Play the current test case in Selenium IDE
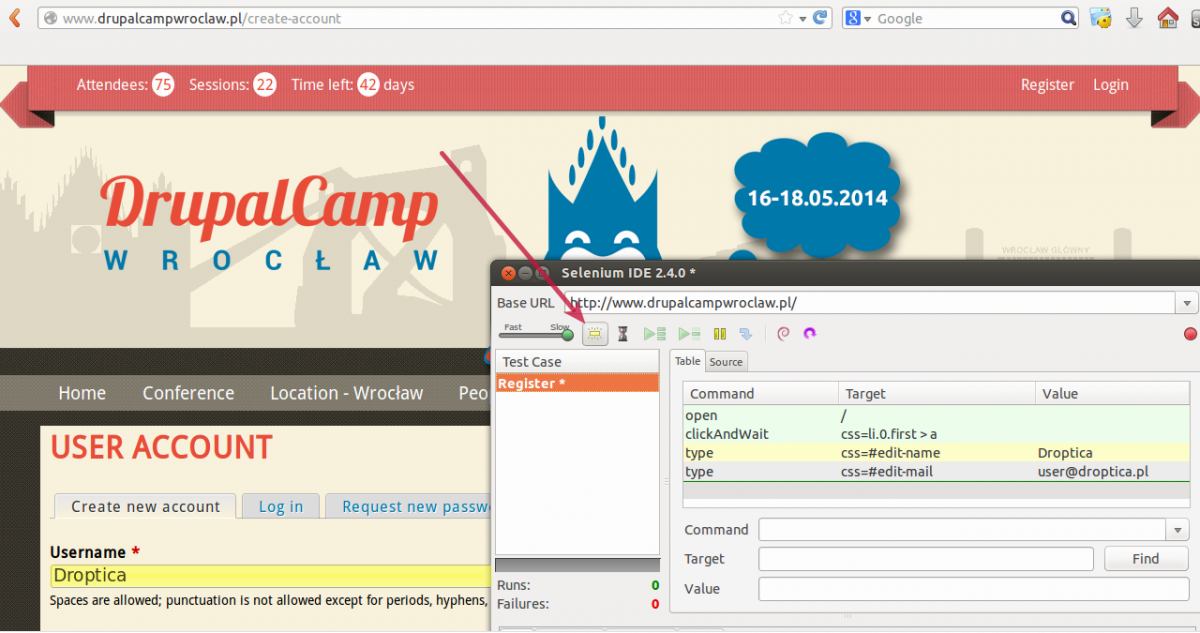 coord(689,334)
